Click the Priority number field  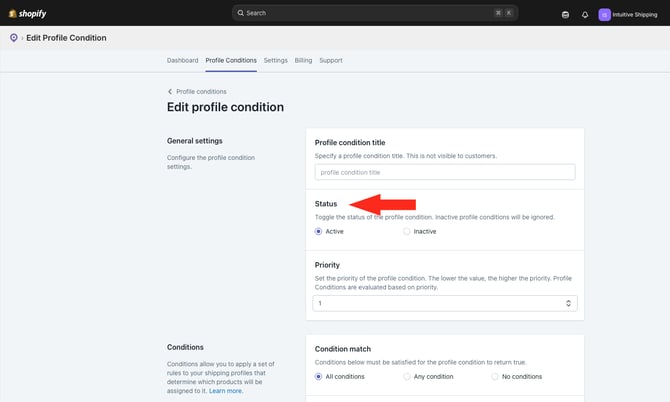click(445, 303)
